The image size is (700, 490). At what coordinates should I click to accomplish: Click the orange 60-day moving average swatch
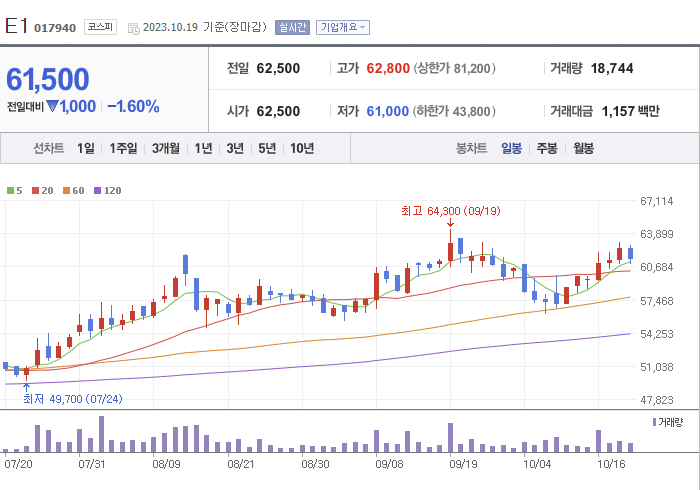(67, 191)
